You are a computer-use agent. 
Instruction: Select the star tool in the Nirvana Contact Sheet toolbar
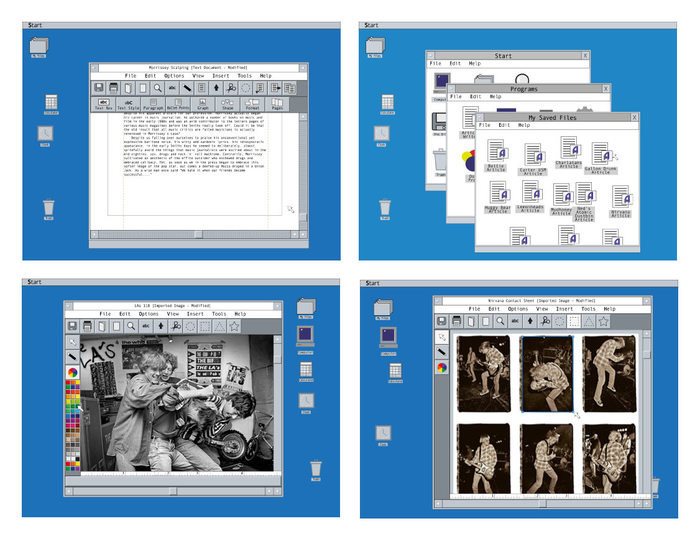(604, 321)
